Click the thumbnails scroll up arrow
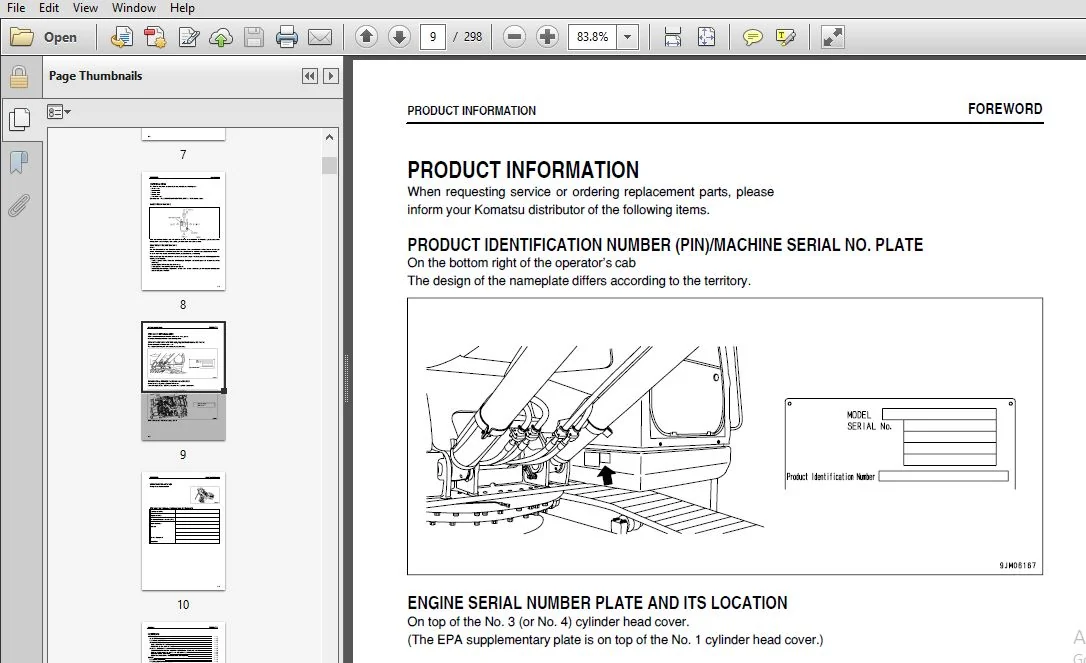 pos(330,137)
